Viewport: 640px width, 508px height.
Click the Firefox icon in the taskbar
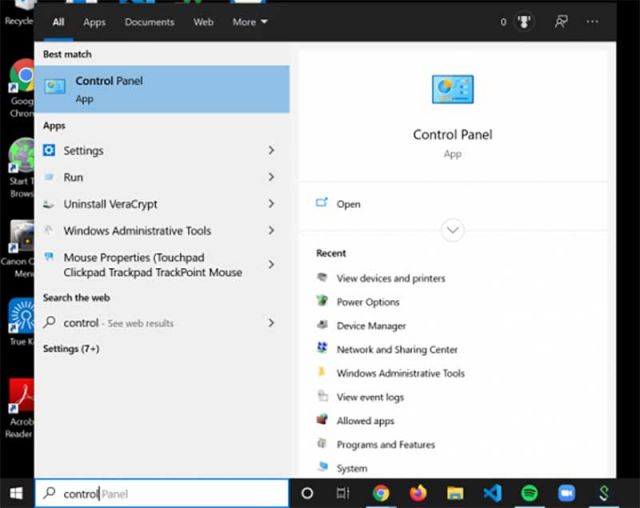pos(417,493)
